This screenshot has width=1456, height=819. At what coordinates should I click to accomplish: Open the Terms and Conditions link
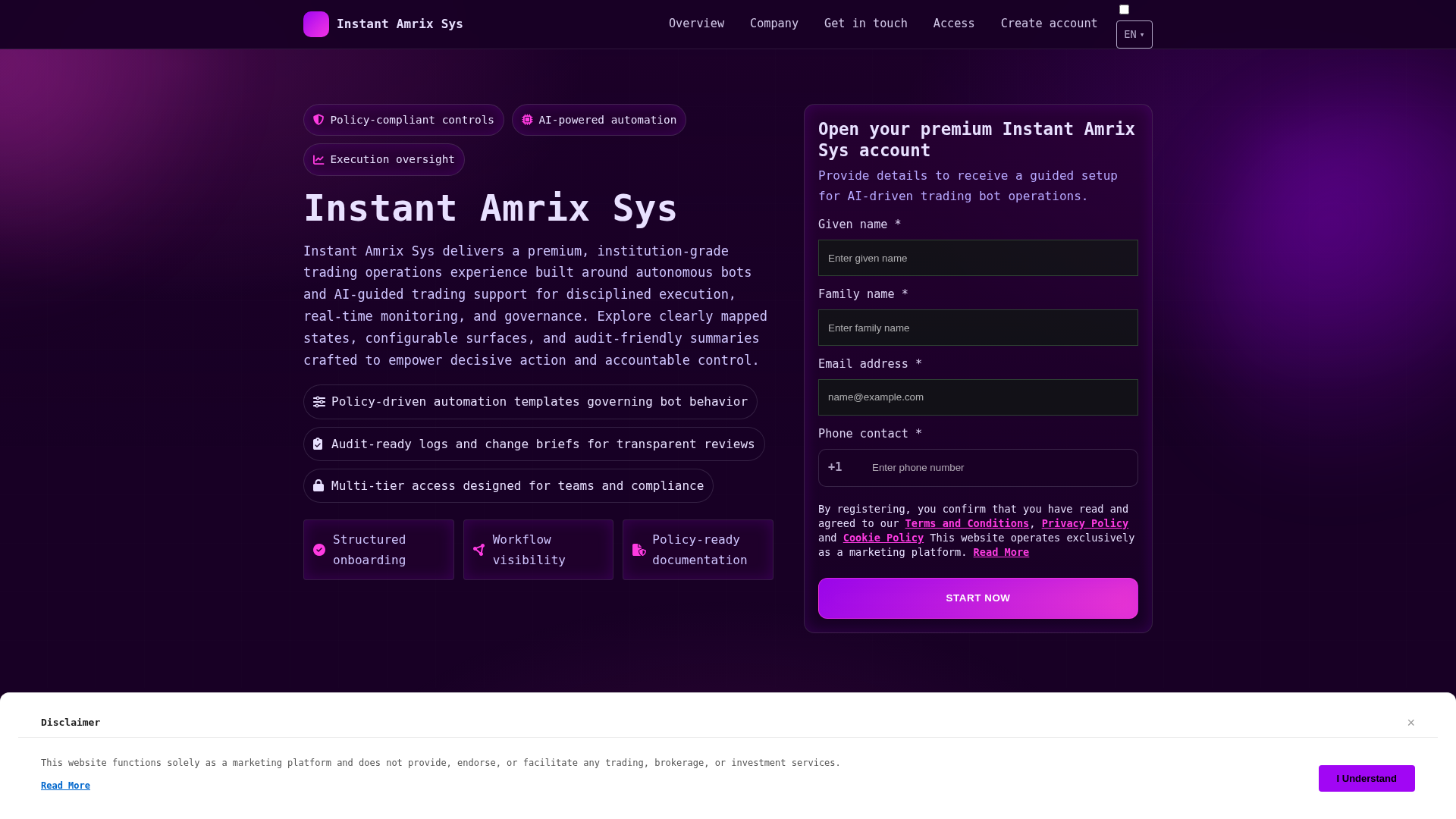pyautogui.click(x=967, y=524)
